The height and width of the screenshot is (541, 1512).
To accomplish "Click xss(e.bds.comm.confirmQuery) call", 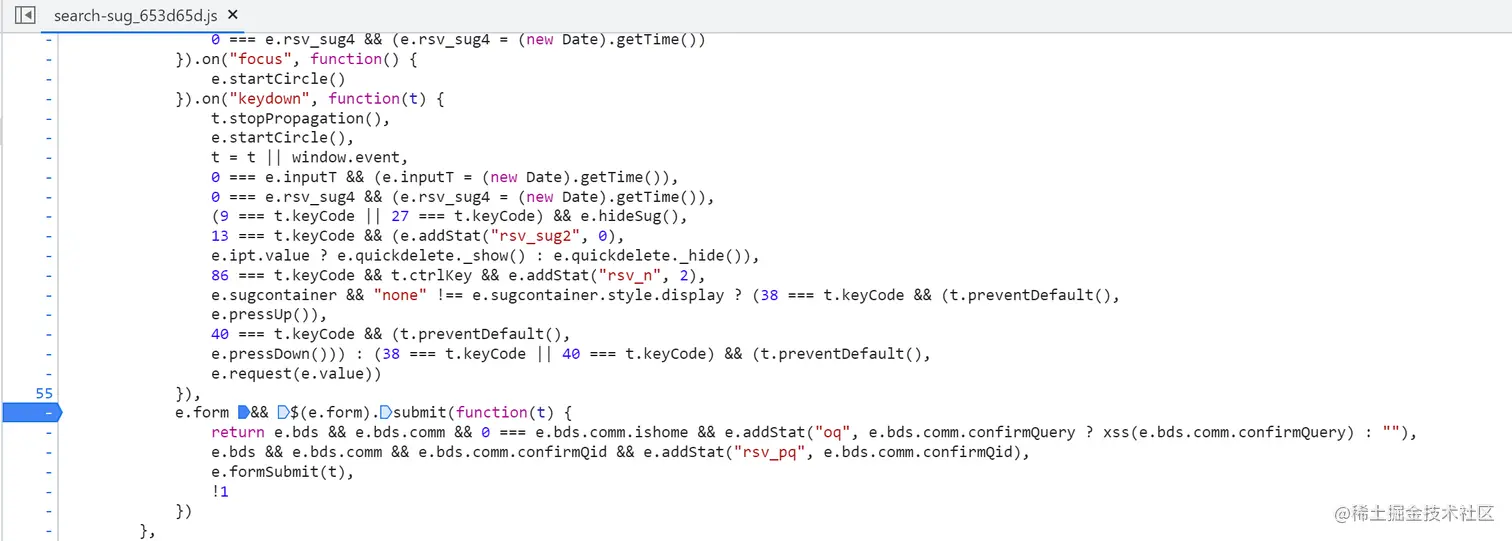I will tap(1226, 432).
